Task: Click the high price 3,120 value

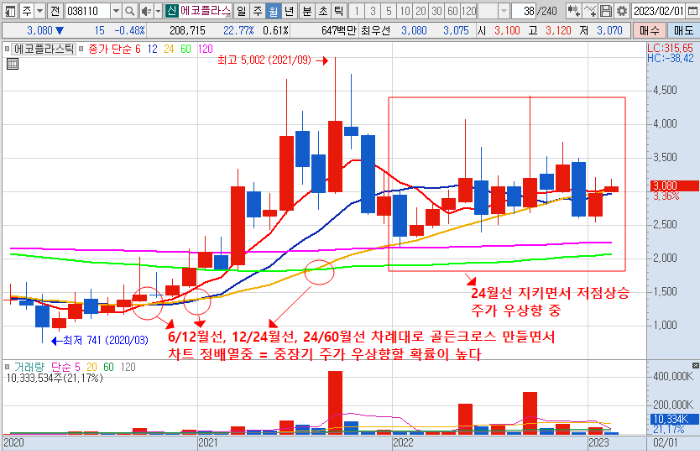Action: pos(558,30)
